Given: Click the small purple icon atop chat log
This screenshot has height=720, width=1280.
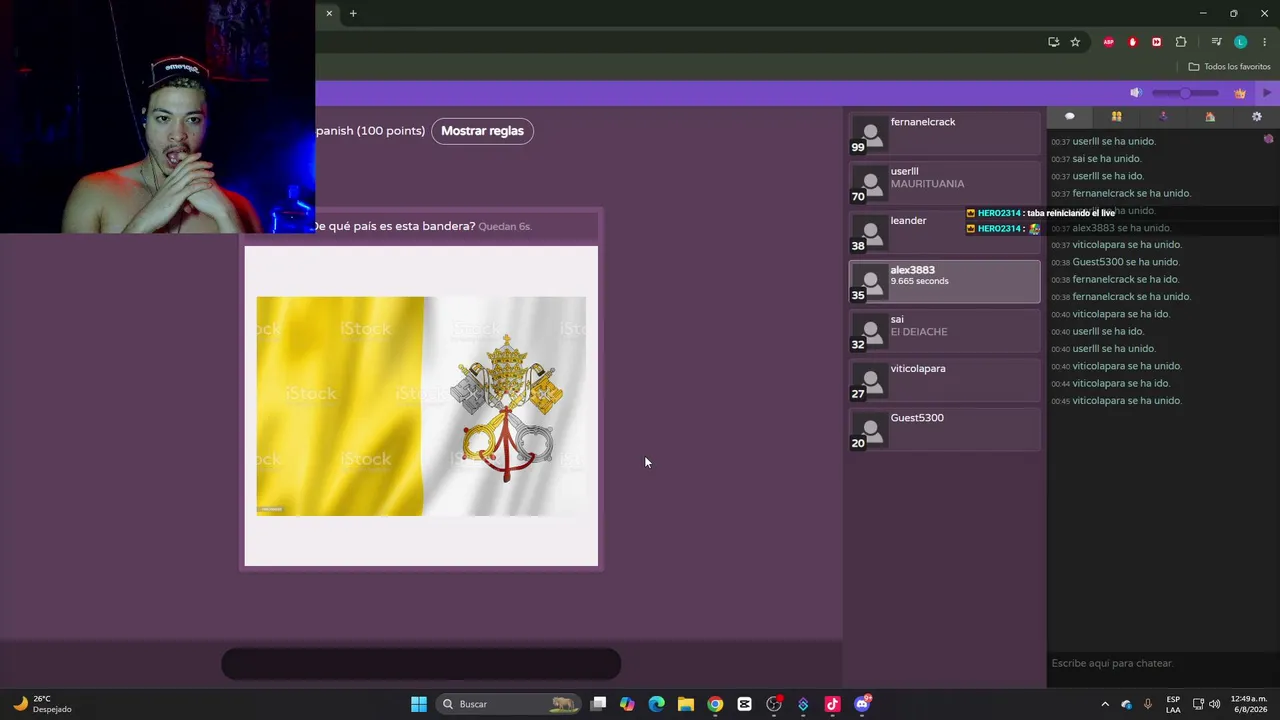Looking at the screenshot, I should [1268, 139].
